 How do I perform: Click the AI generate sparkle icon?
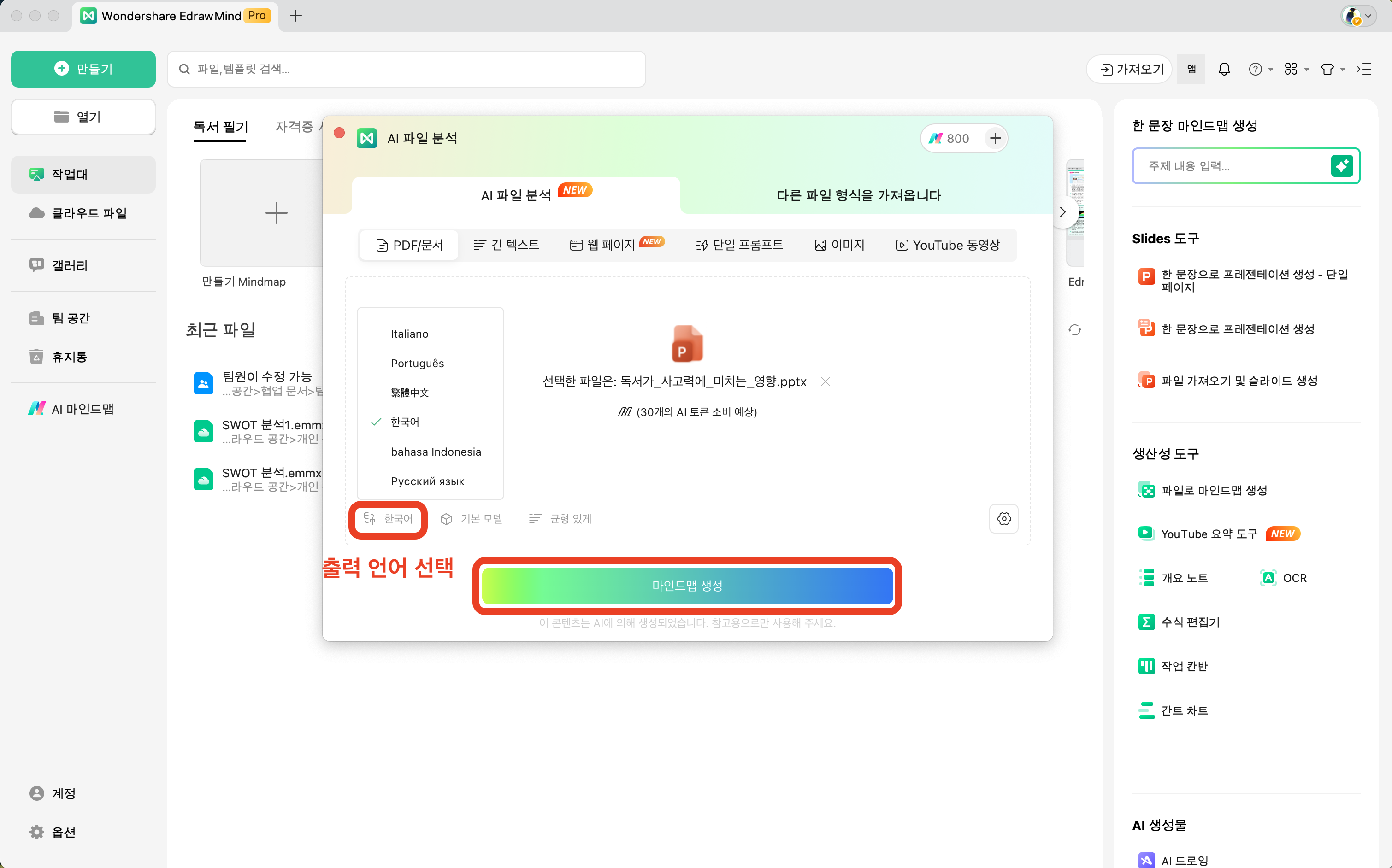(x=1342, y=166)
